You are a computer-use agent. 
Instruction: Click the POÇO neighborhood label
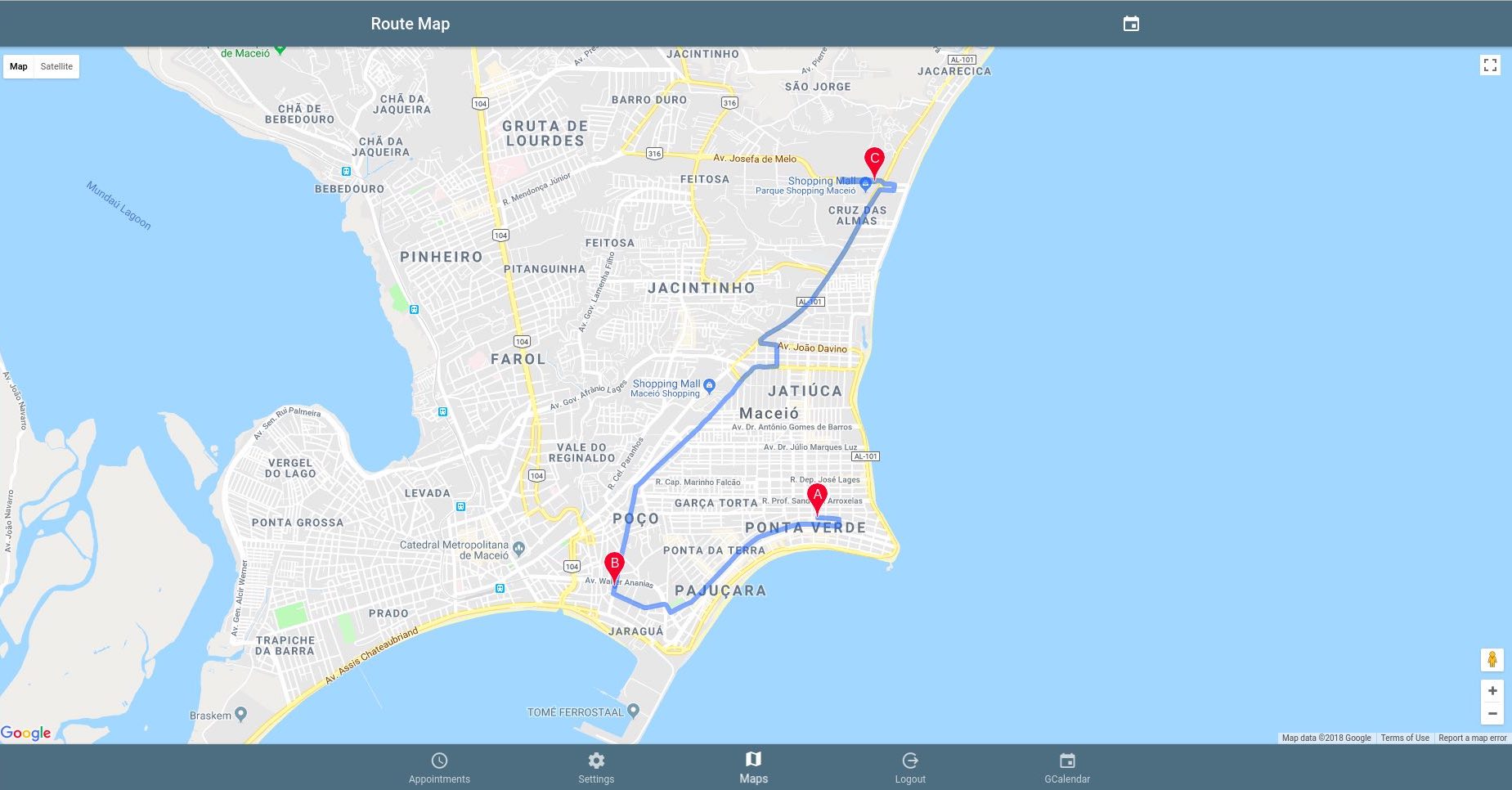(635, 518)
